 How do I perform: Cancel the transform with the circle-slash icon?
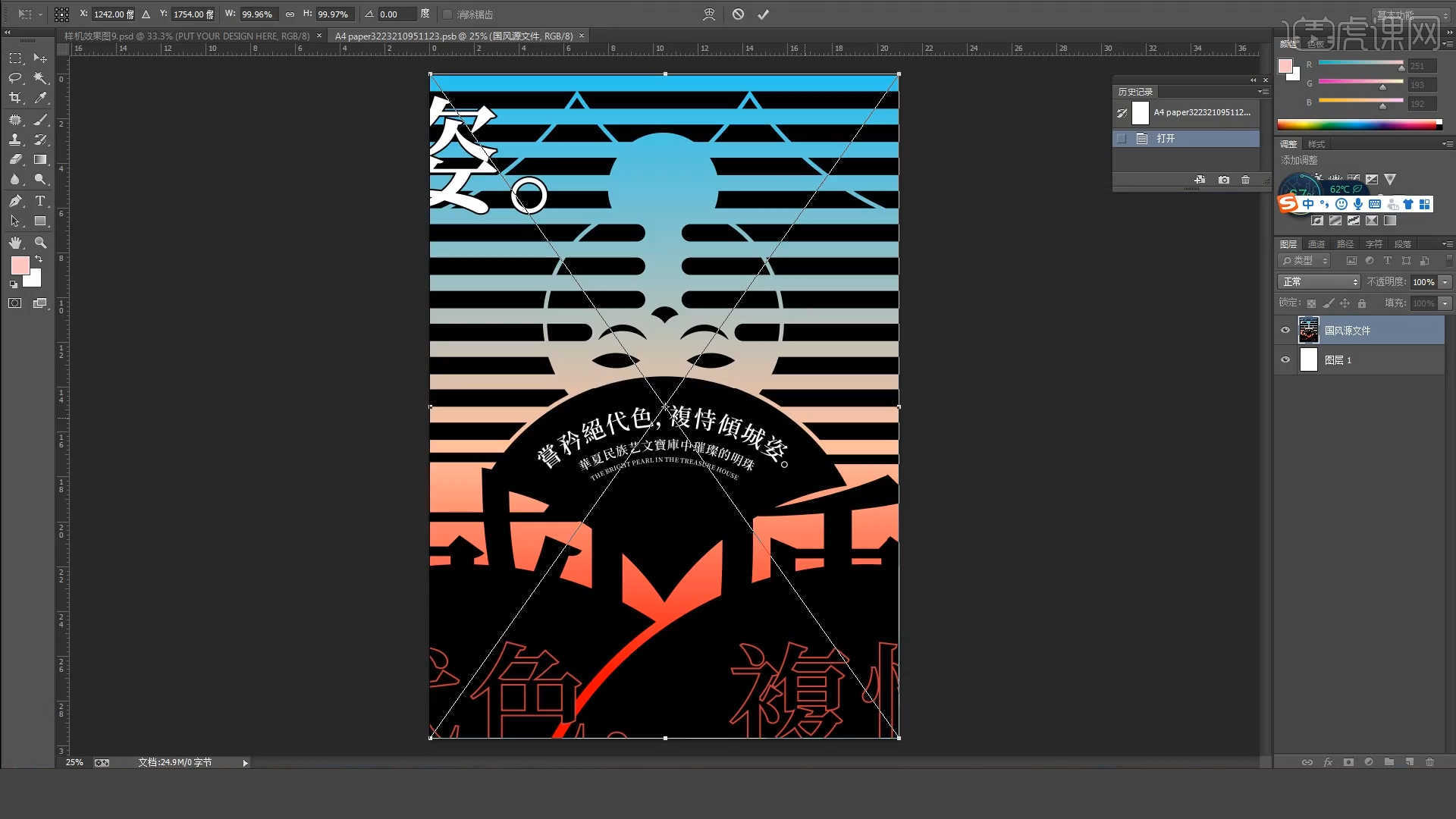coord(738,14)
